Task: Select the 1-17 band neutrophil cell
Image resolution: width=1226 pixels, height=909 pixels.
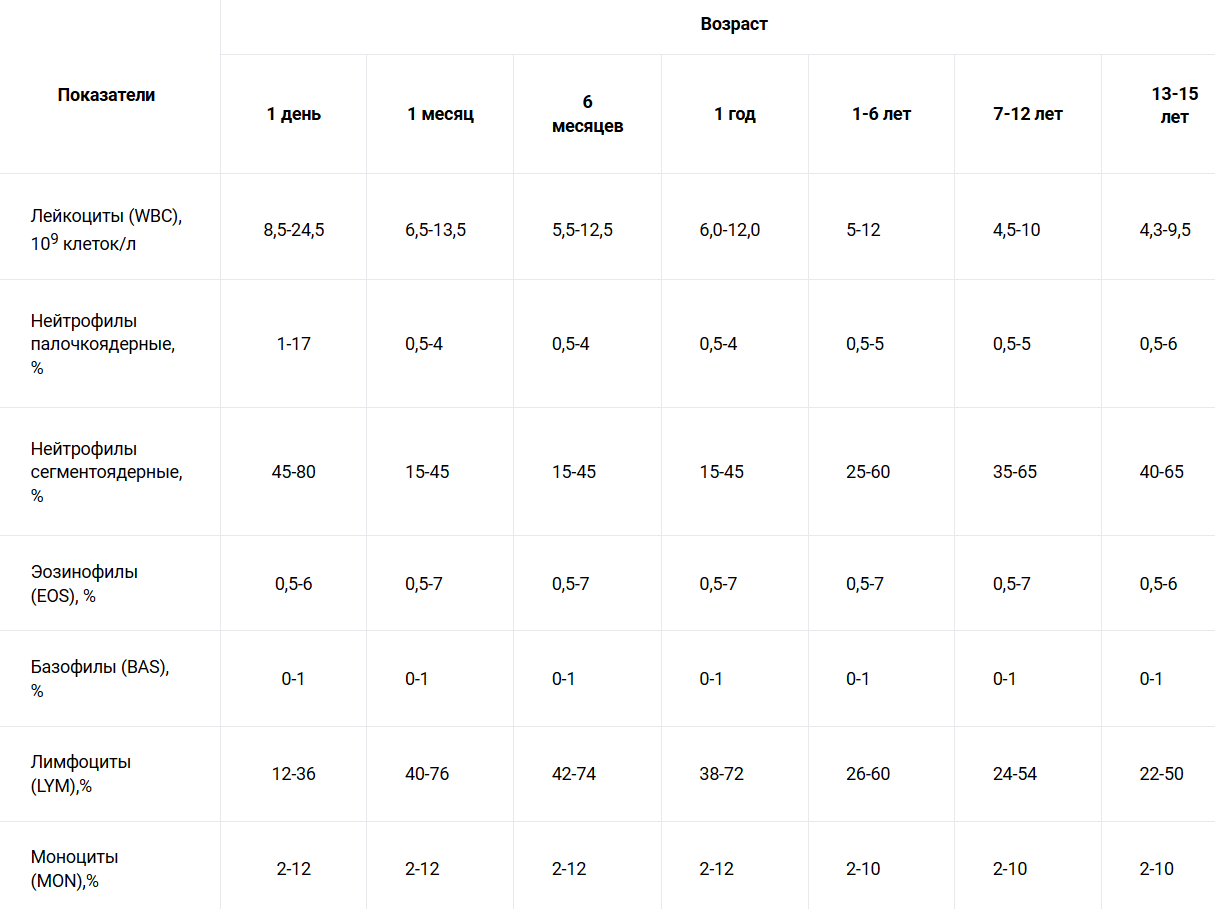Action: [294, 344]
